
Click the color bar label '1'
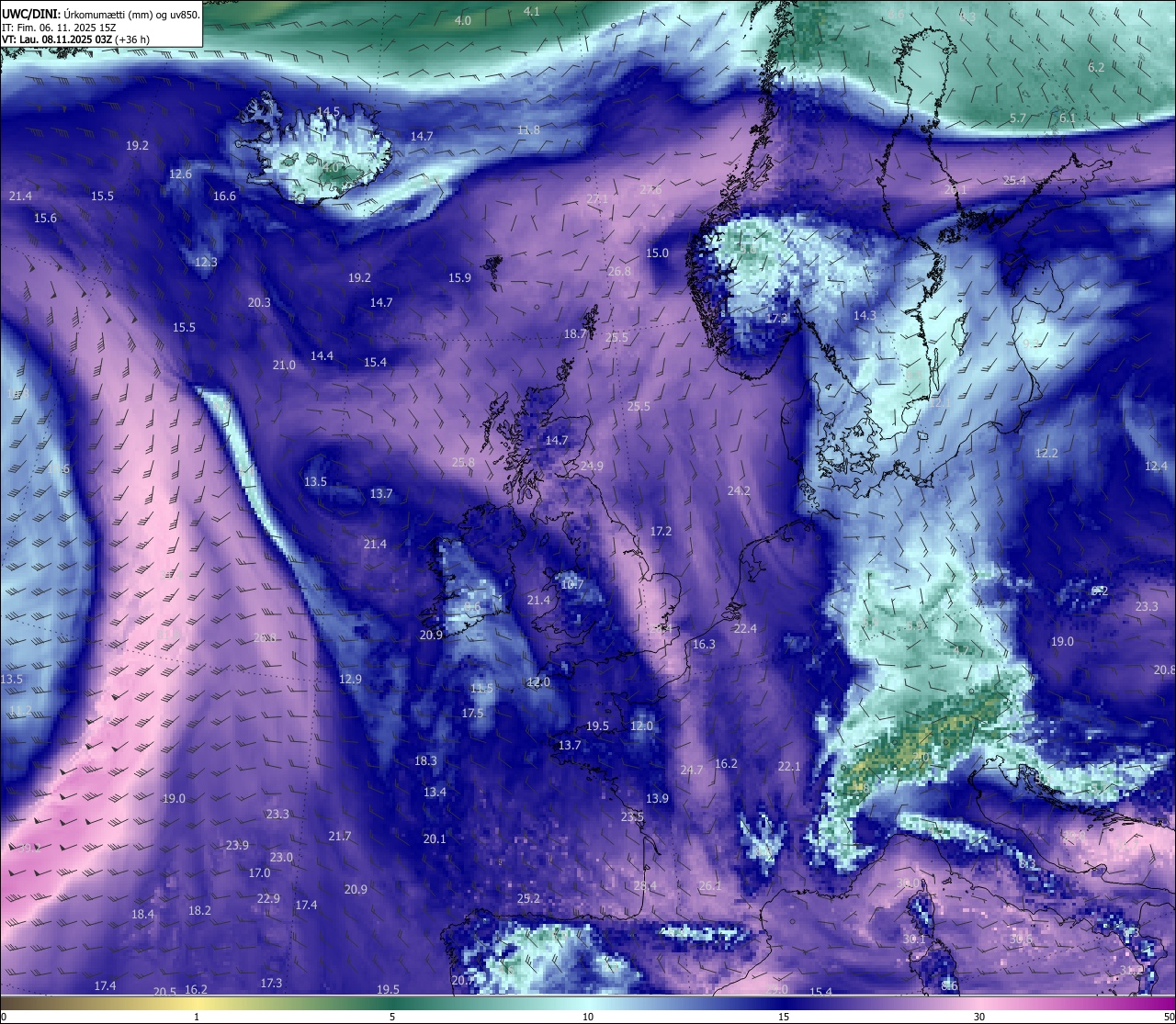(197, 1017)
